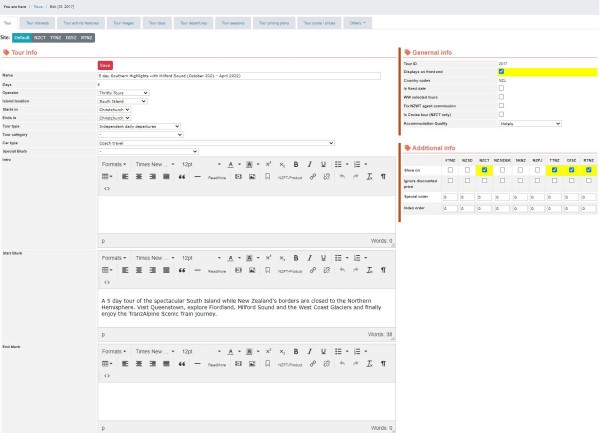Click the tour Name input field
This screenshot has width=600, height=433.
[239, 76]
